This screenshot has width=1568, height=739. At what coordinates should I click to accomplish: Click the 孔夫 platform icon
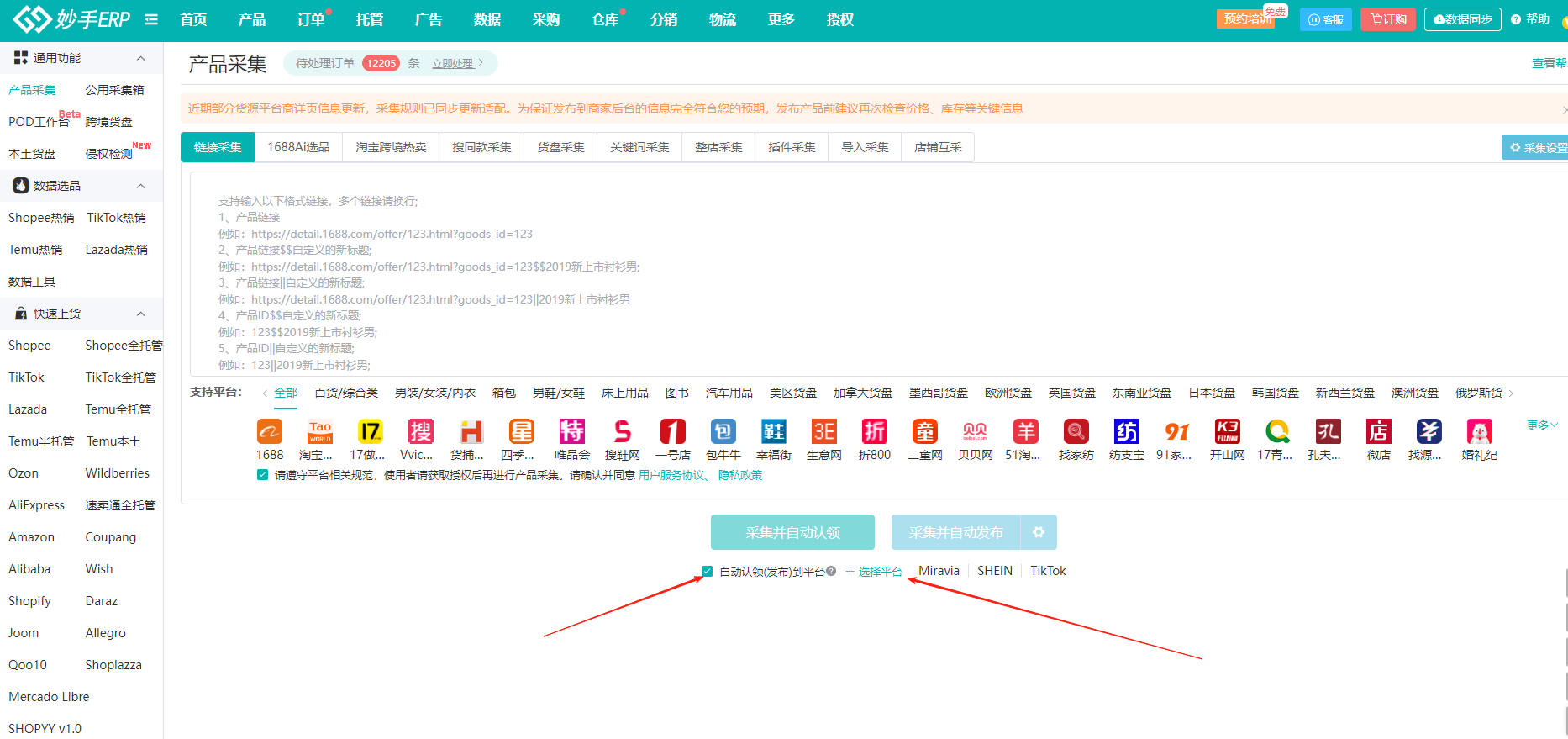[1329, 431]
